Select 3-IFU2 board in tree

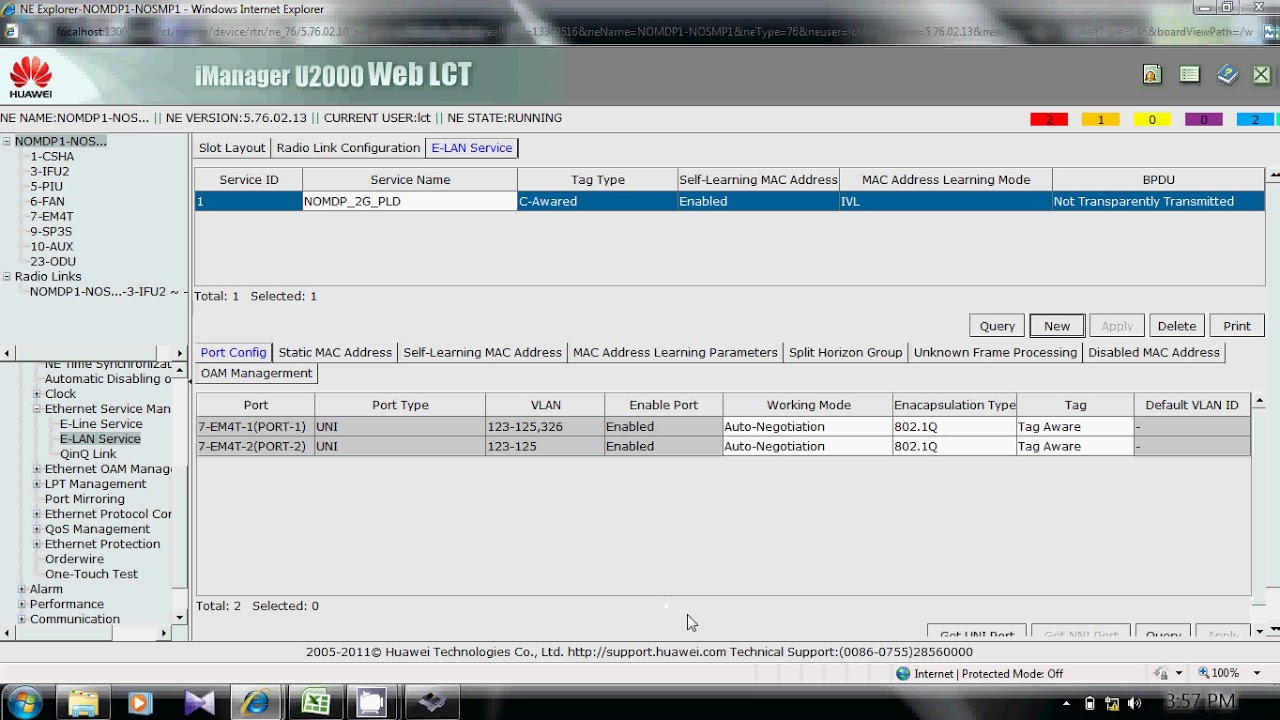click(49, 171)
